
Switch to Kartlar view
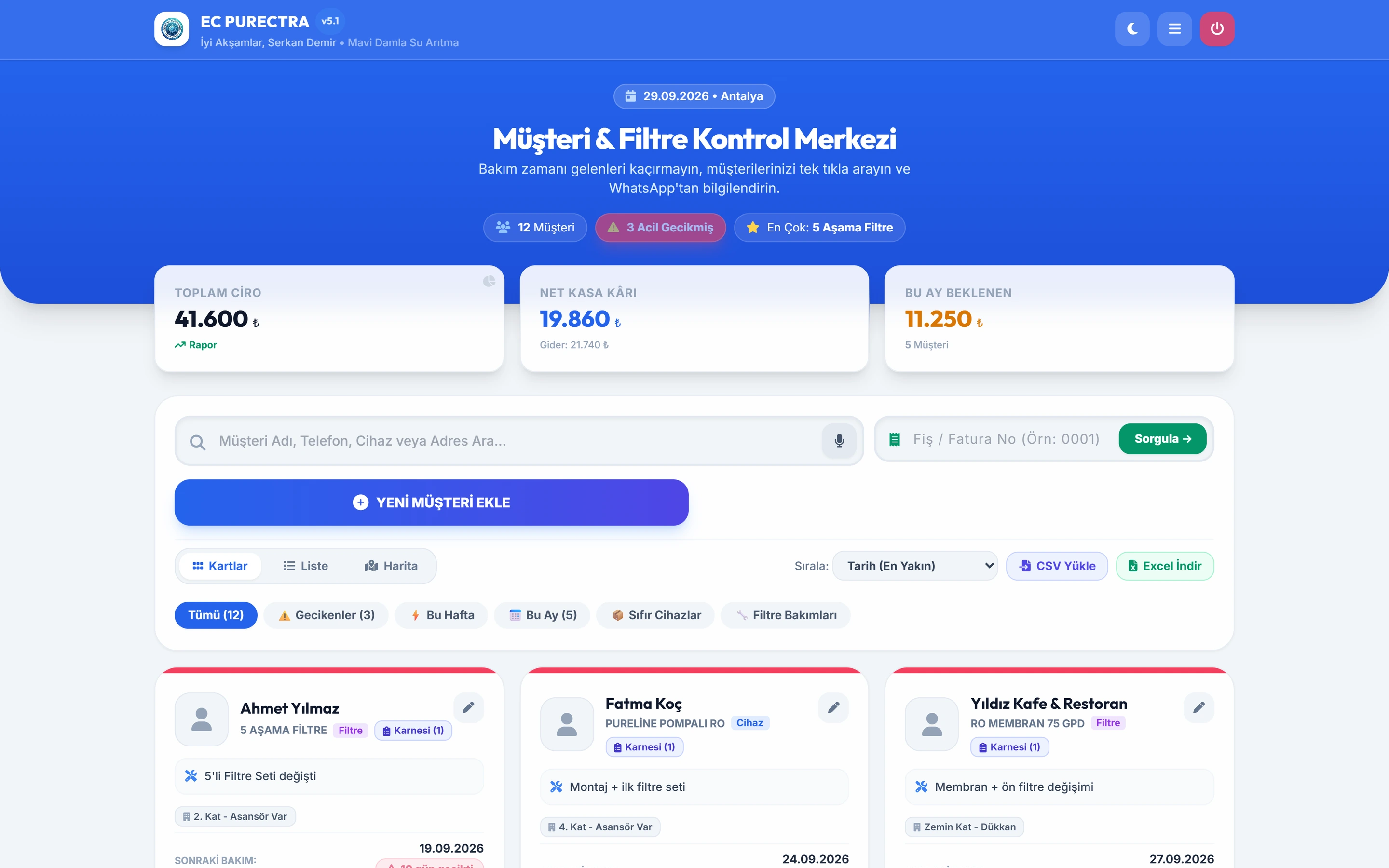point(220,566)
